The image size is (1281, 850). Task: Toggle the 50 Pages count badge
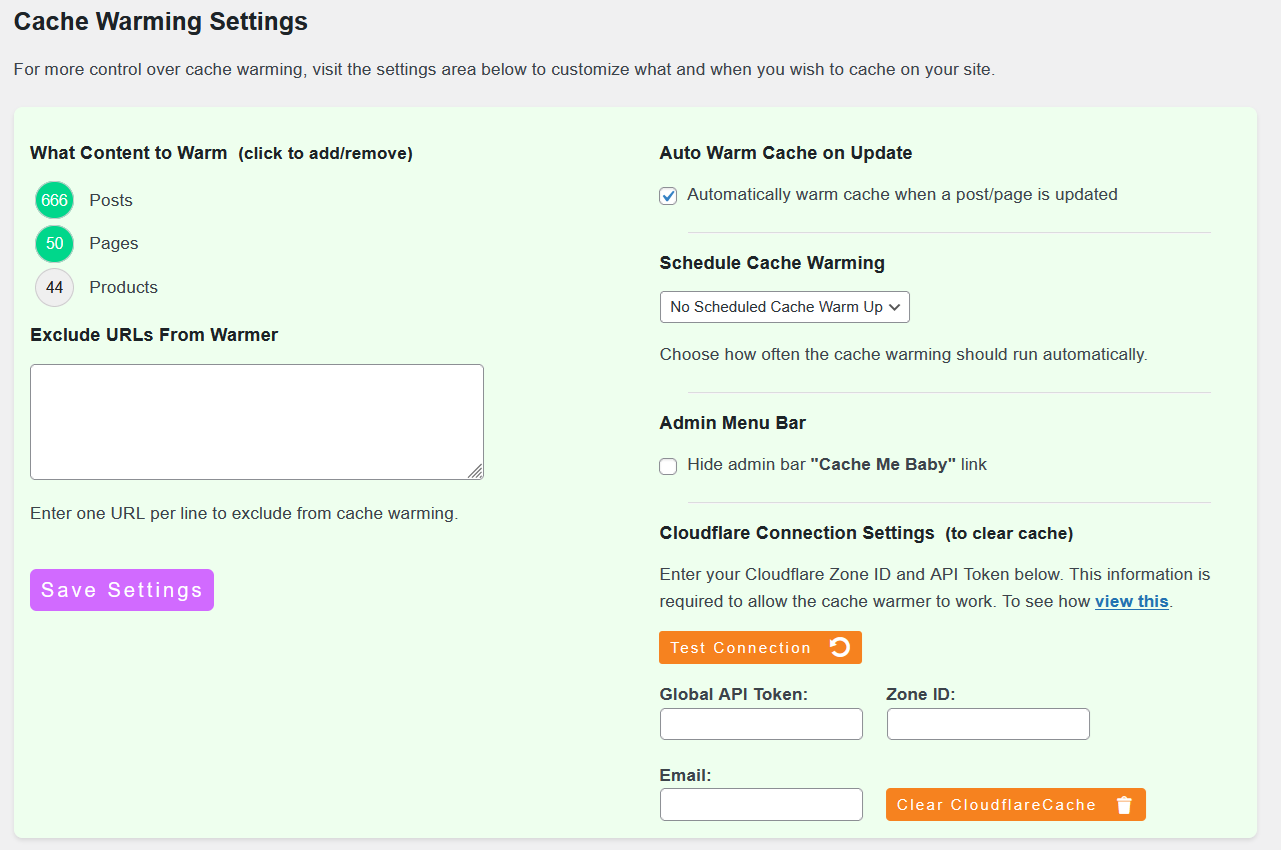click(x=54, y=244)
